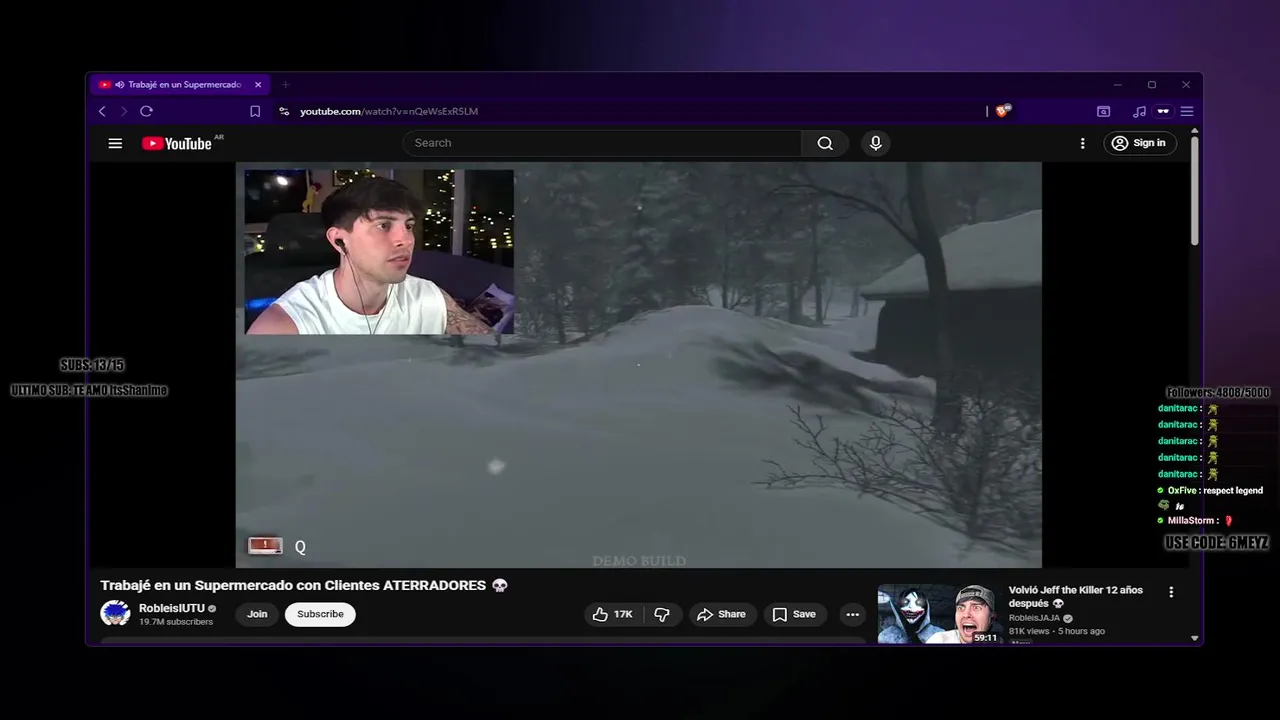Viewport: 1280px width, 720px height.
Task: Click 'OxFive : respect legend' chat message
Action: [1210, 490]
